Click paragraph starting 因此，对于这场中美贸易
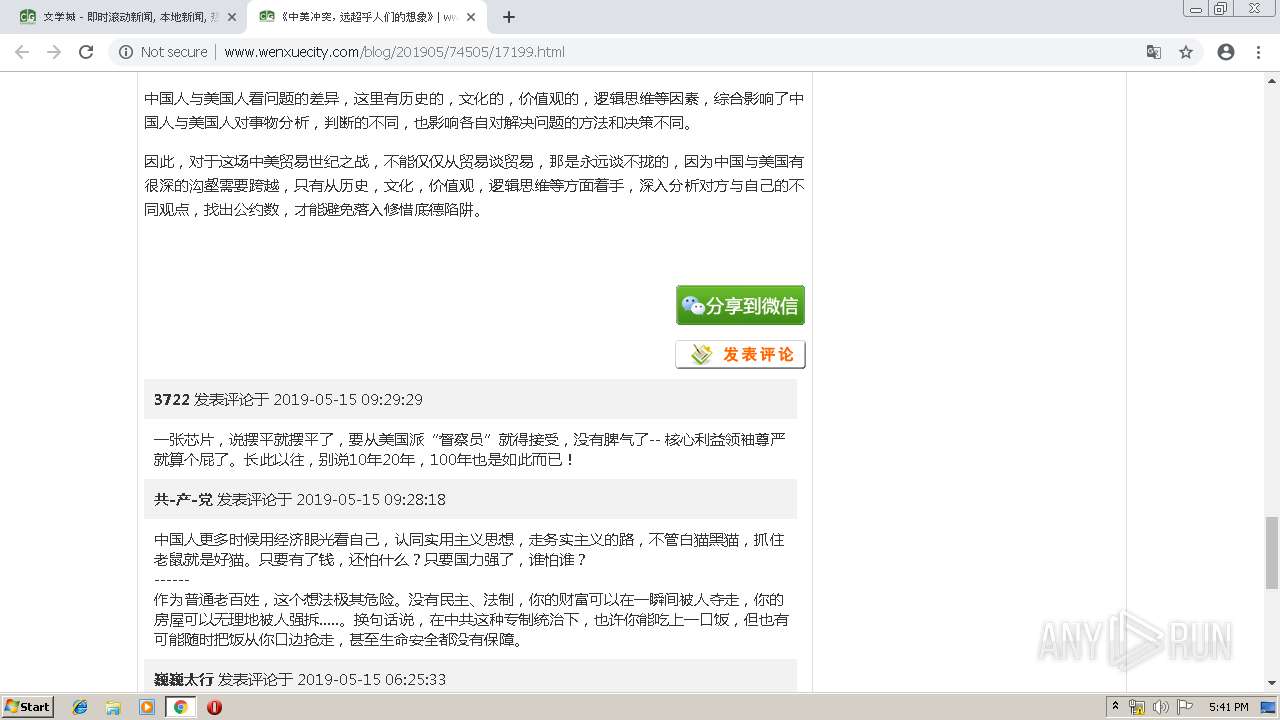 [474, 185]
